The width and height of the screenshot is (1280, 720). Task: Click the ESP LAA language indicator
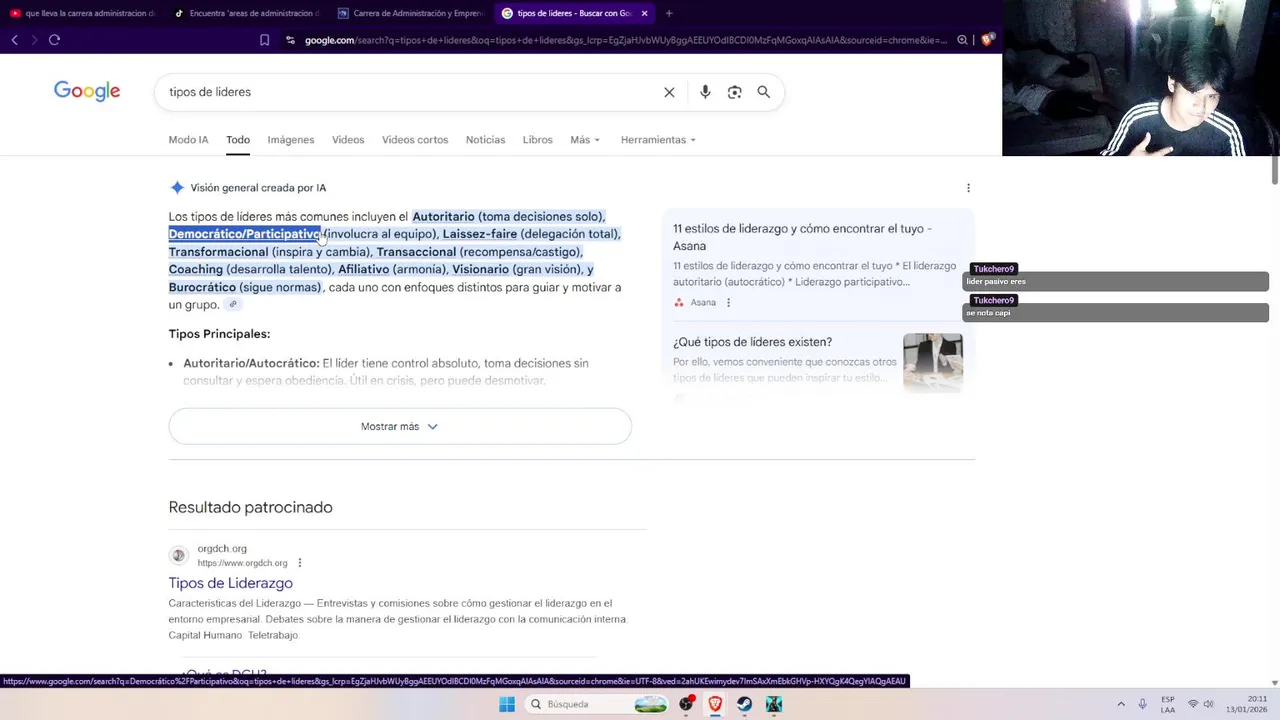1168,704
